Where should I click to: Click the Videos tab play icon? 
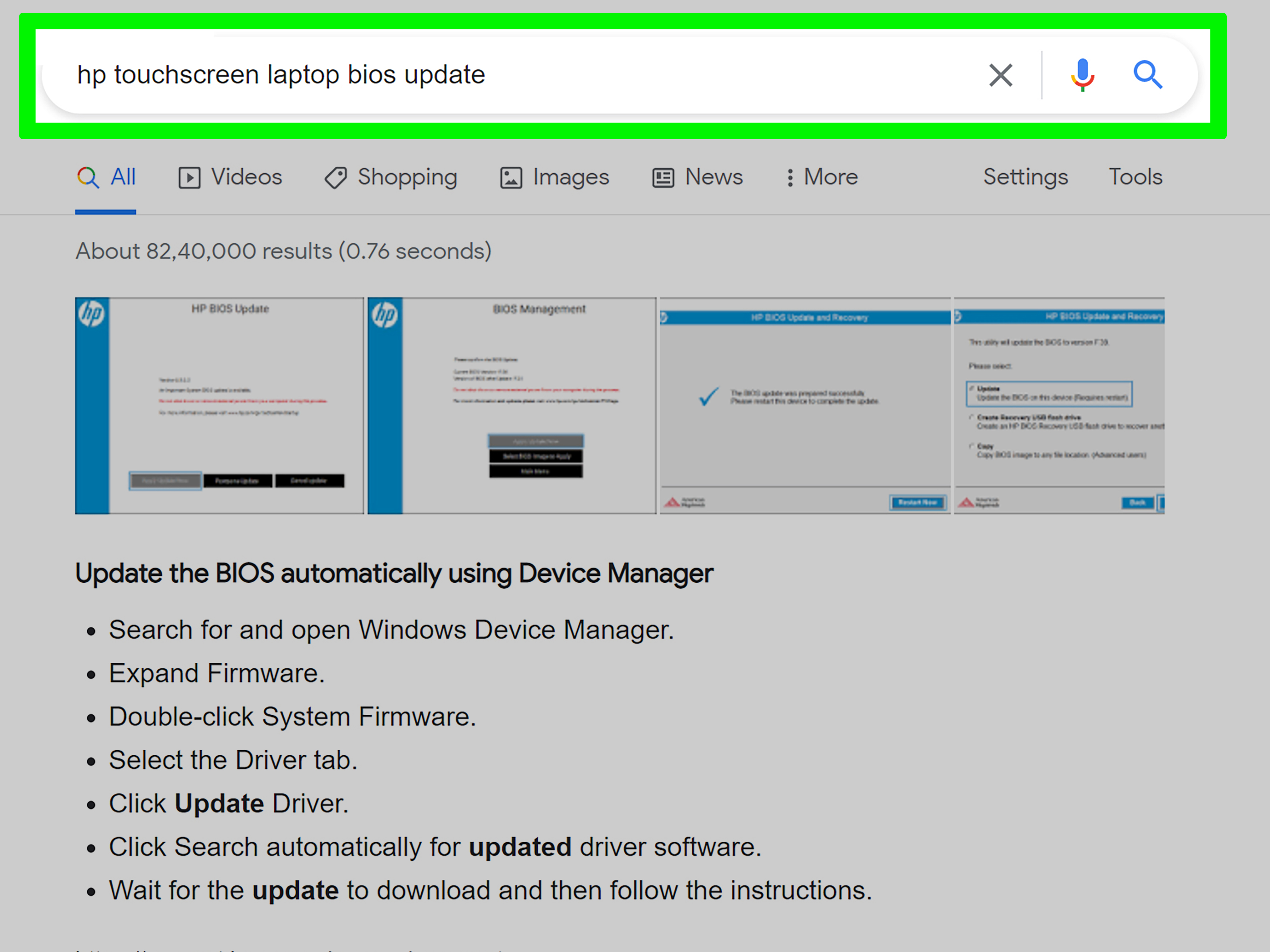tap(189, 178)
